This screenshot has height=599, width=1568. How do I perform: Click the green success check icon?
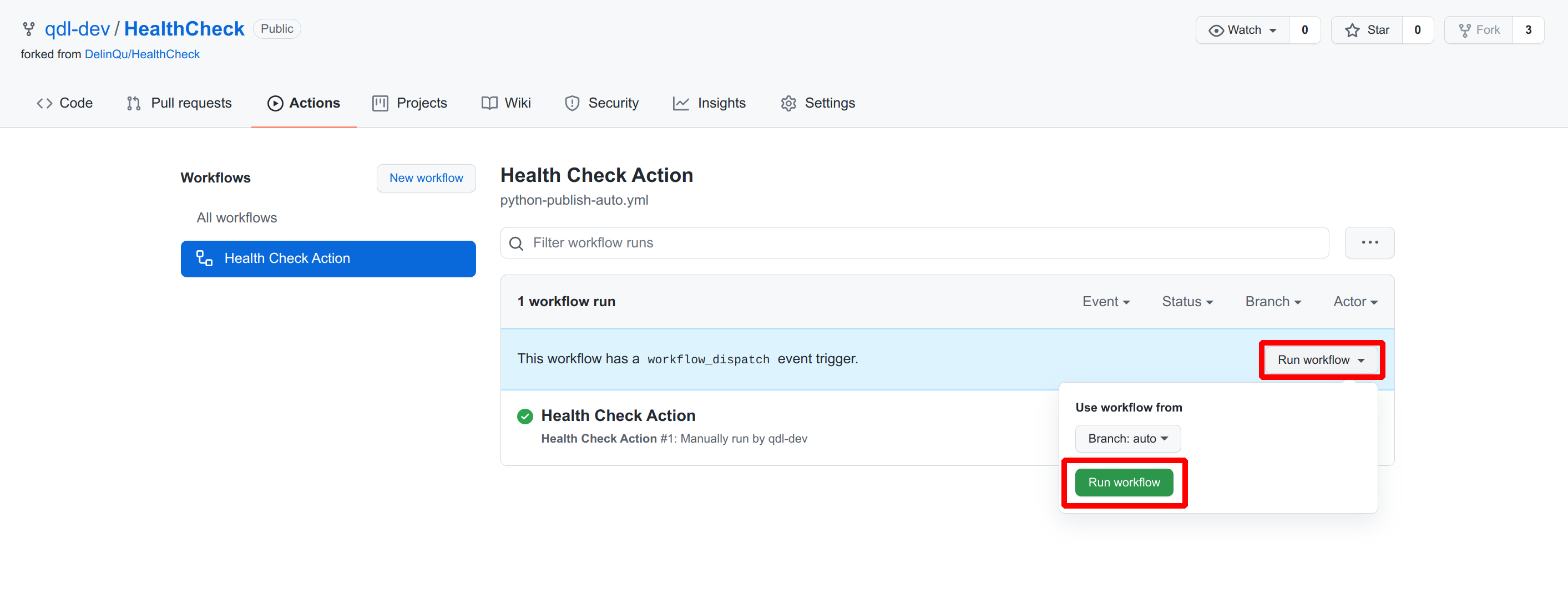(x=525, y=417)
